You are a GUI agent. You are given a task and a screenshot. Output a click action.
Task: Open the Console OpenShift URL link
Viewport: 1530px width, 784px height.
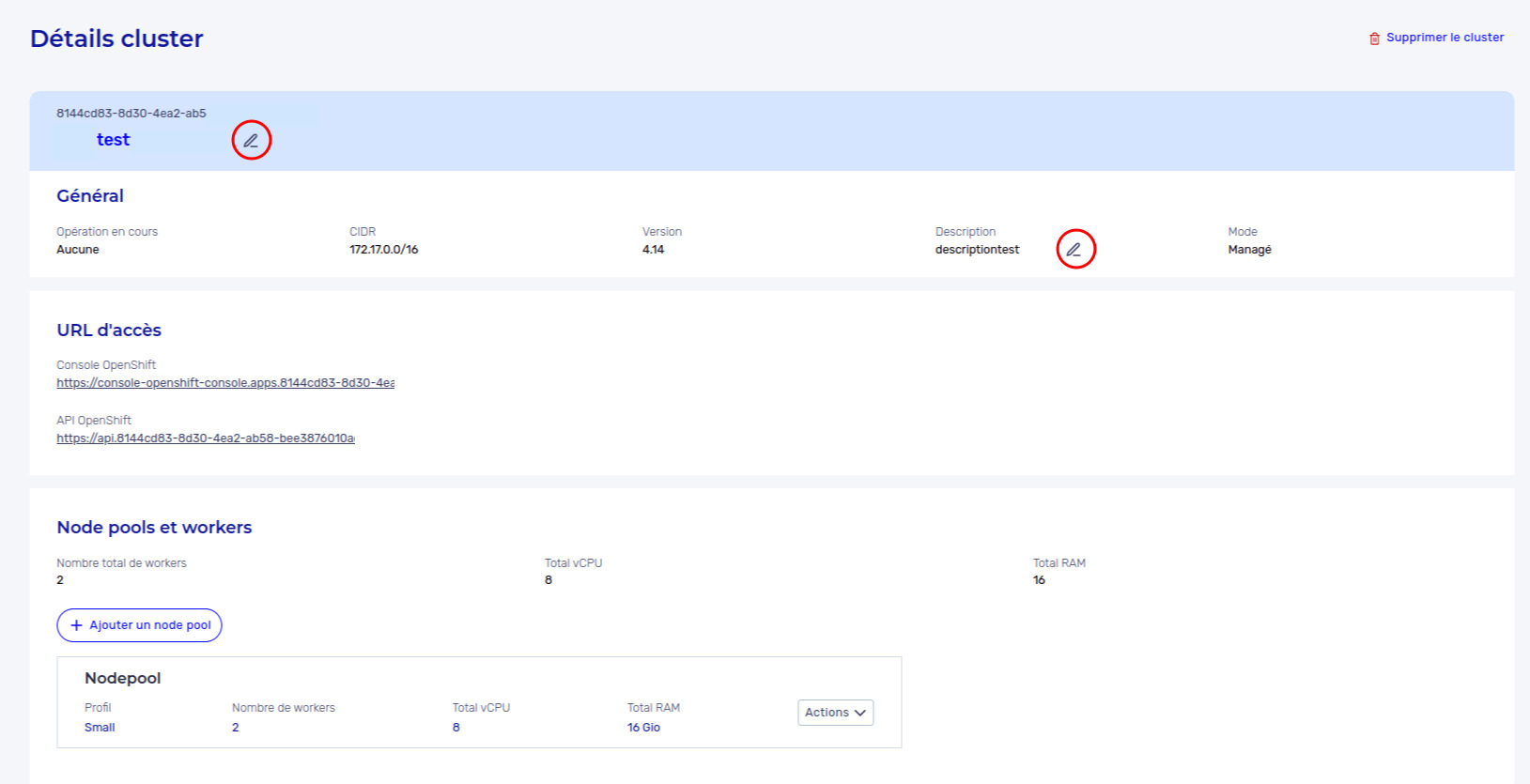[x=225, y=383]
